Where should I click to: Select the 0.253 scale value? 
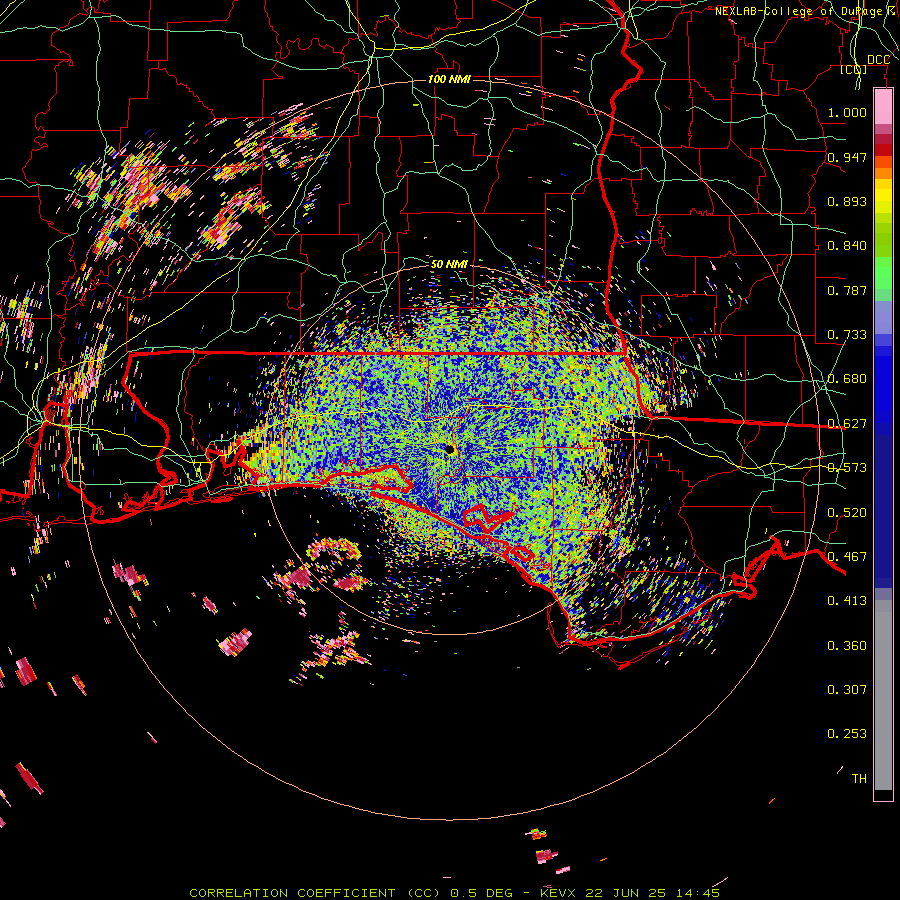click(847, 734)
